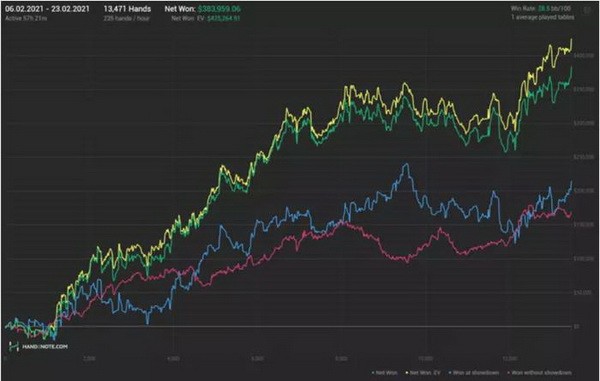Open the 06.02.2021 - 23.02.2021 date range

tap(47, 9)
